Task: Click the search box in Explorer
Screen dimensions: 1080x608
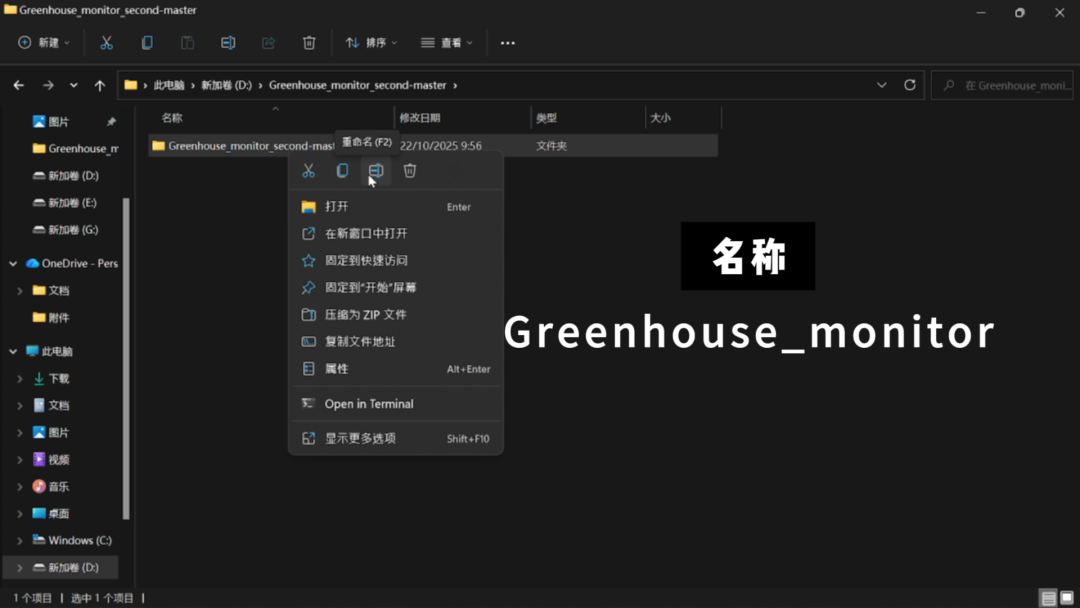Action: click(x=1005, y=86)
